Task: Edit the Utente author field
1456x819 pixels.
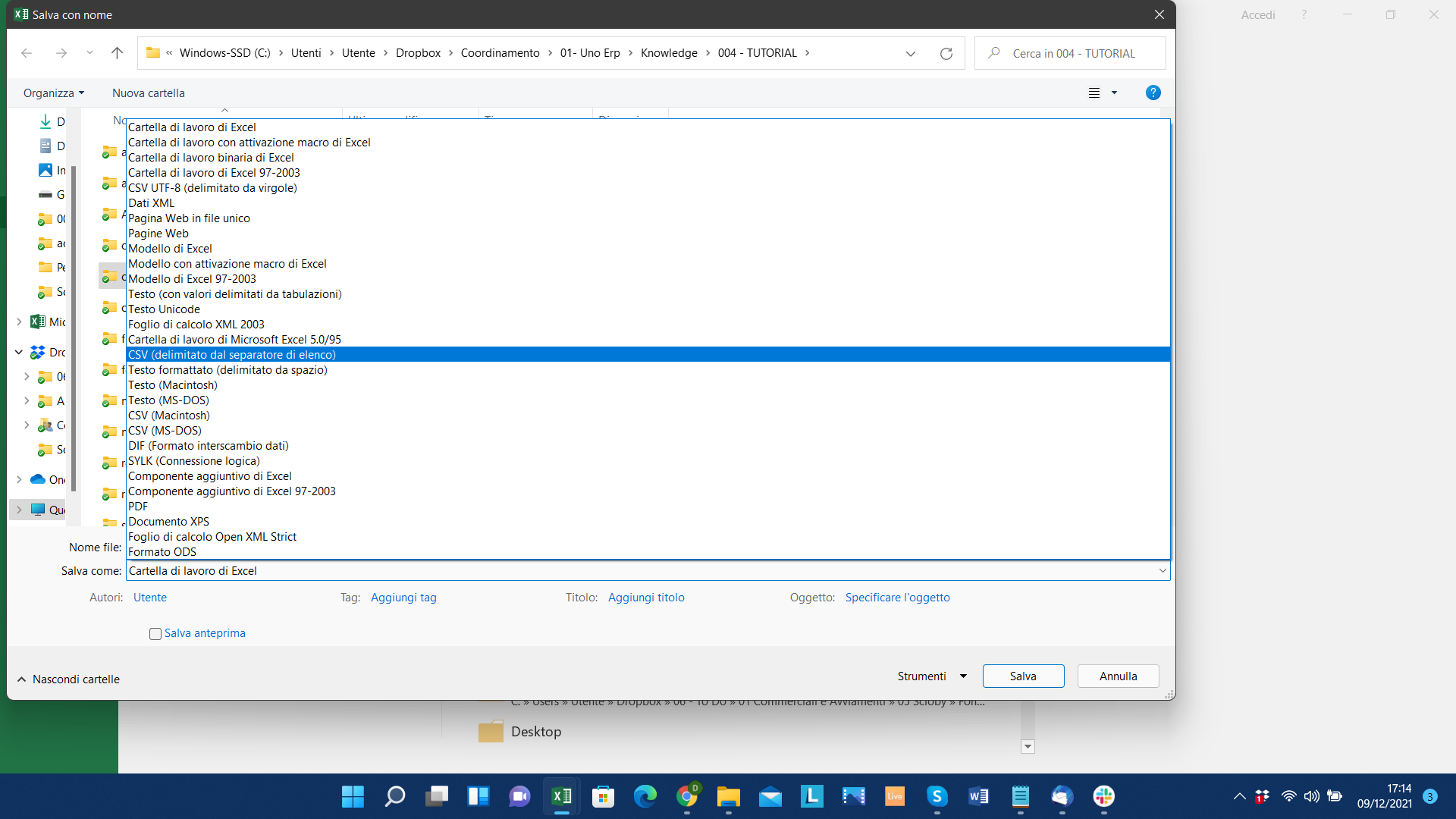Action: coord(150,598)
